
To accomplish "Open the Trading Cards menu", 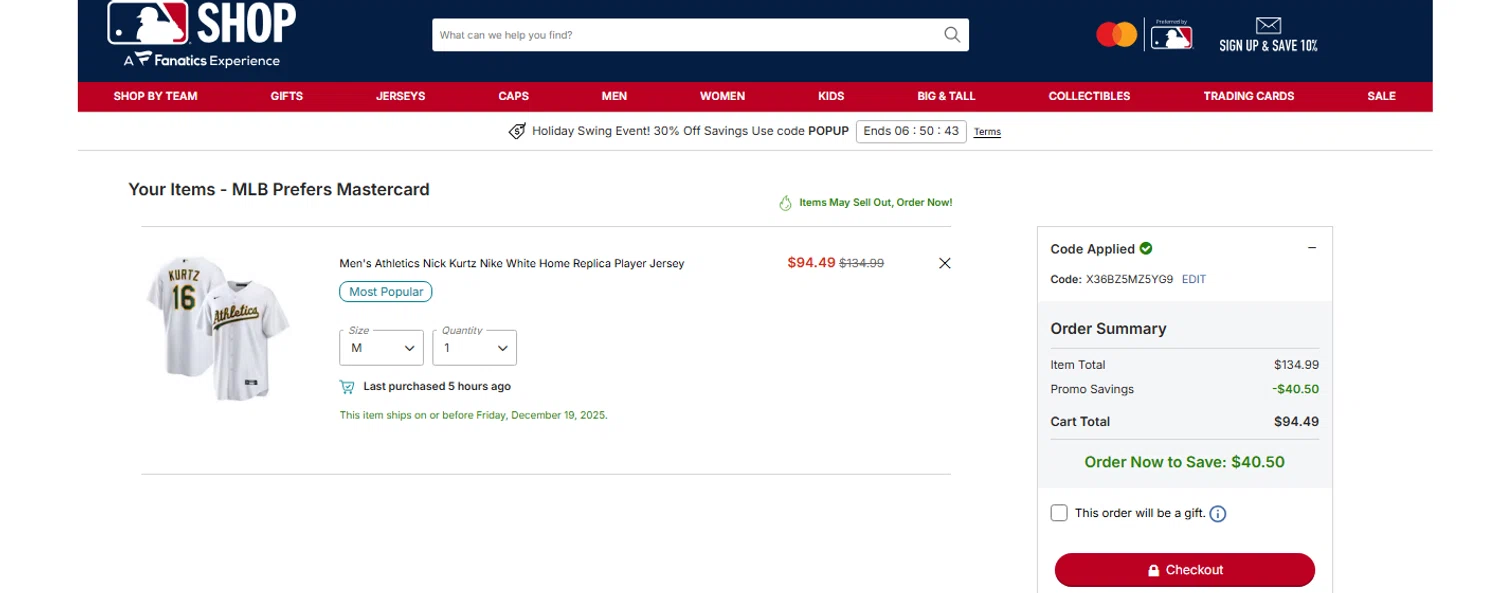I will click(1249, 96).
